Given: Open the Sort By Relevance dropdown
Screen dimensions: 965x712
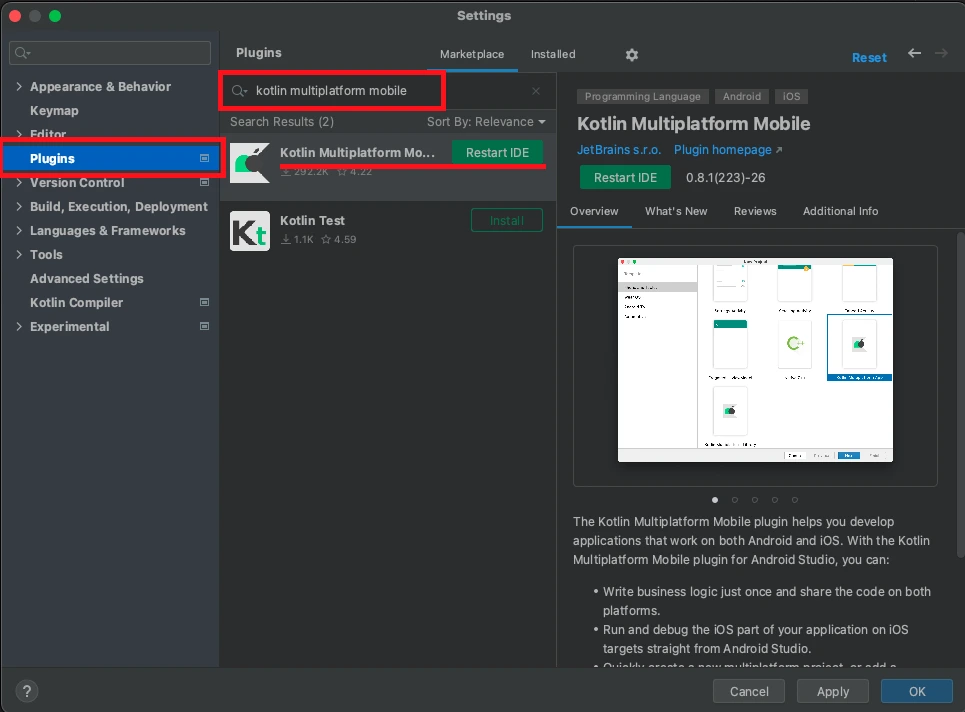Looking at the screenshot, I should click(486, 121).
